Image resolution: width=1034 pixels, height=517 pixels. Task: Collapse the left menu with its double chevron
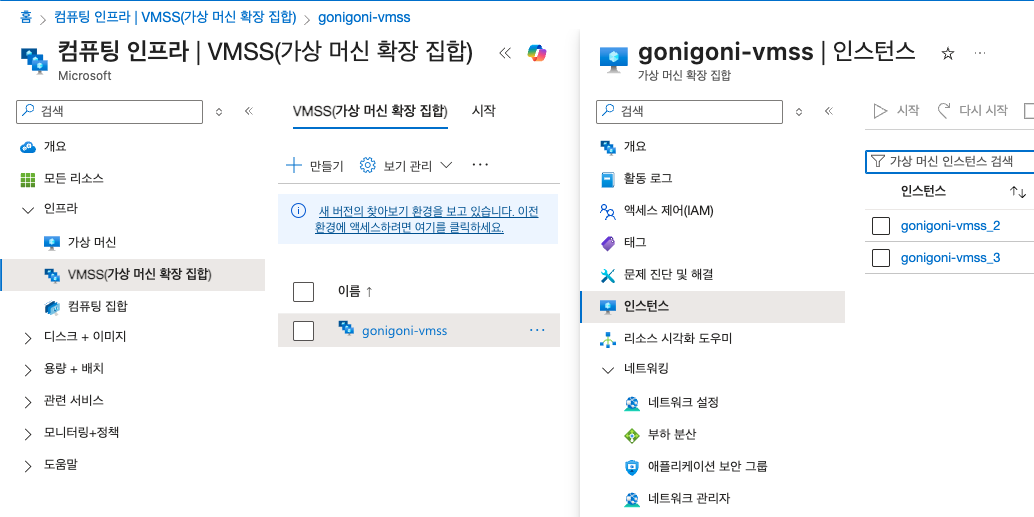tap(249, 111)
